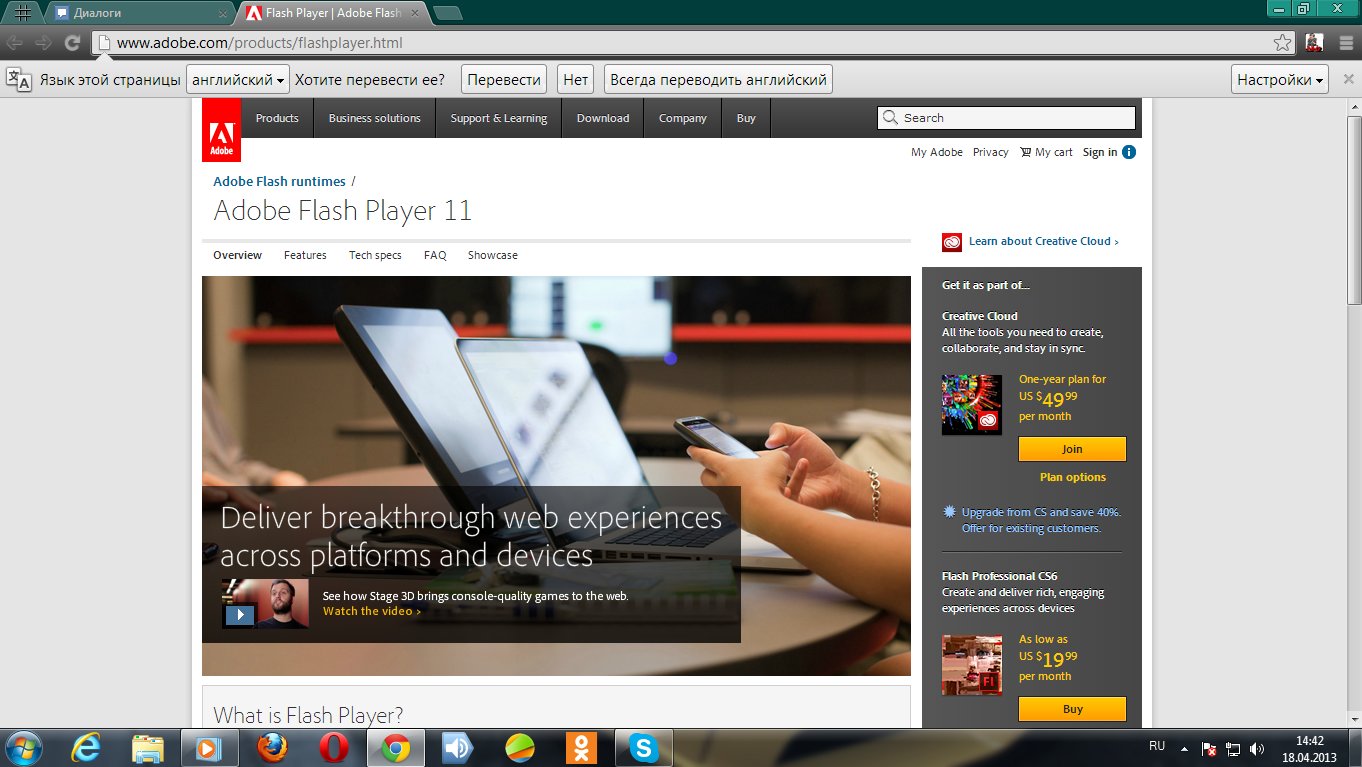Open Windows Explorer folder taskbar icon
Screen dimensions: 1362x767
point(148,748)
